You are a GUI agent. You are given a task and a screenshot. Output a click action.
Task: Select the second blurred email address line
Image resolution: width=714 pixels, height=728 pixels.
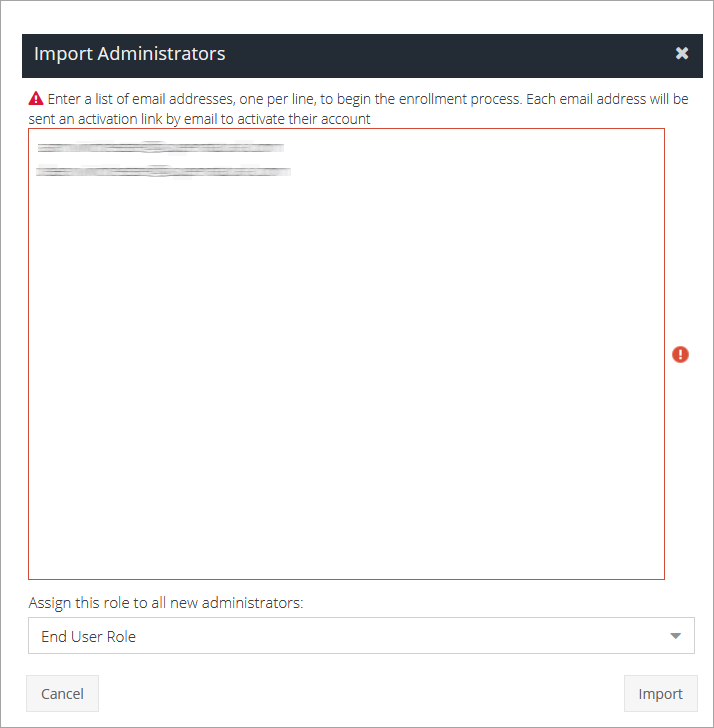(163, 172)
